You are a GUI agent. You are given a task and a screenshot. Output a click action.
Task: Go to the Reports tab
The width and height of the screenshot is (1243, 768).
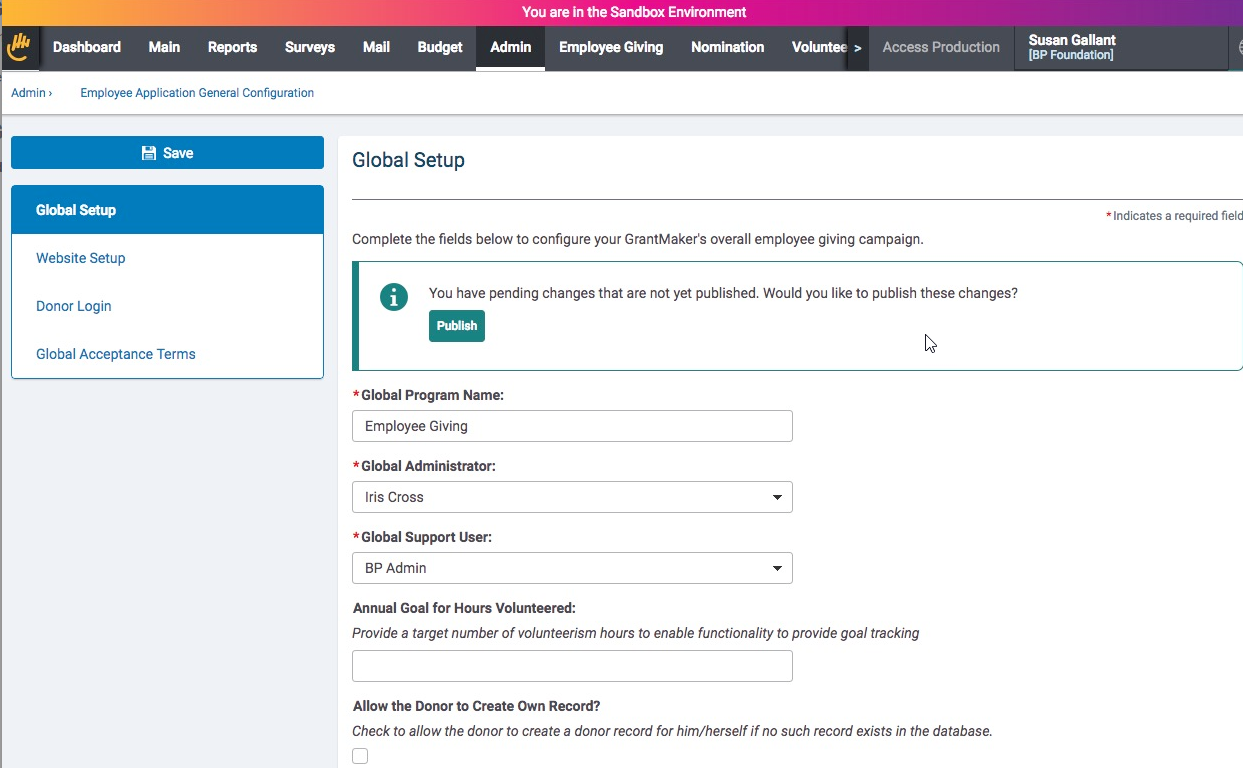pos(232,47)
